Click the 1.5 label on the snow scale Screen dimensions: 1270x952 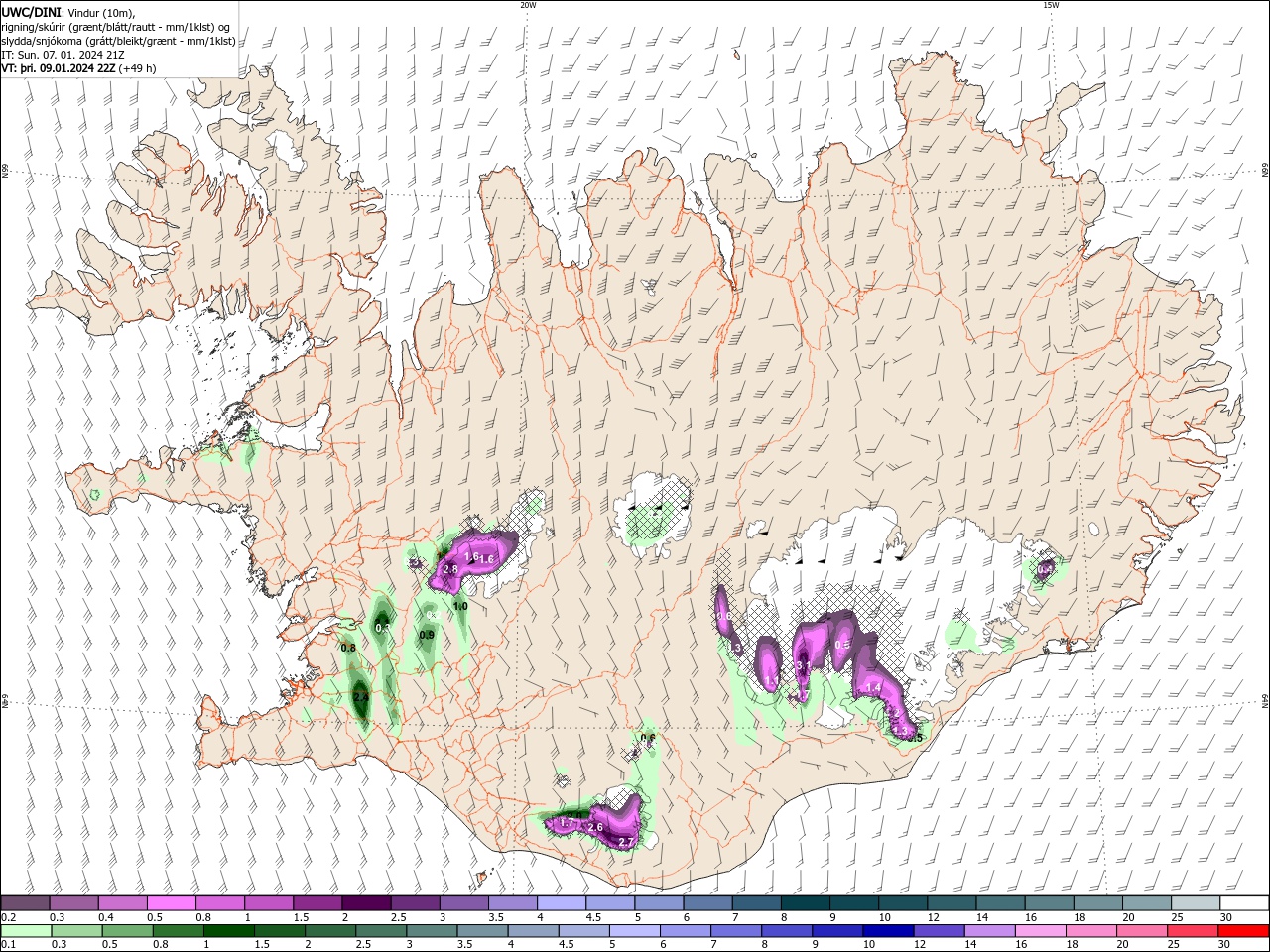(301, 917)
